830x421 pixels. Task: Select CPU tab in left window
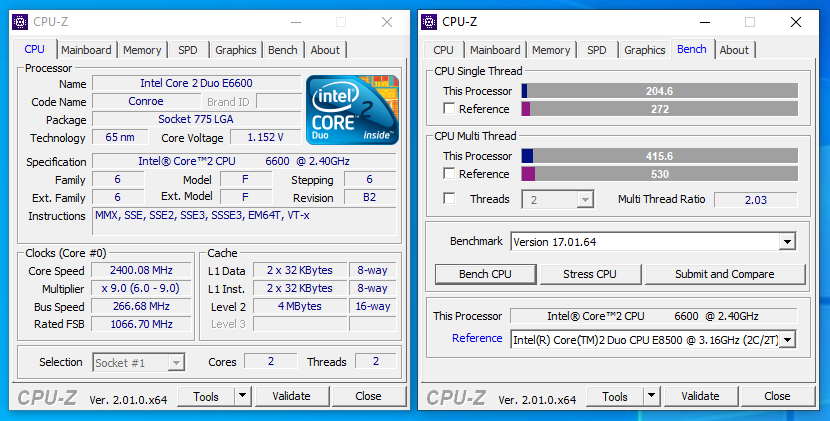pyautogui.click(x=34, y=49)
